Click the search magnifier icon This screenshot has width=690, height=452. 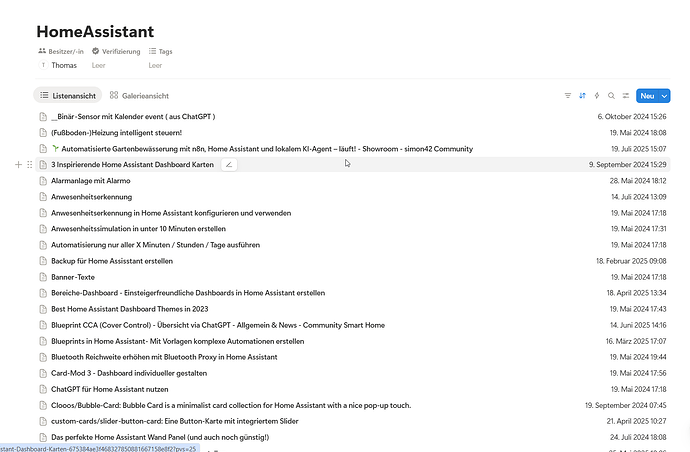tap(611, 96)
